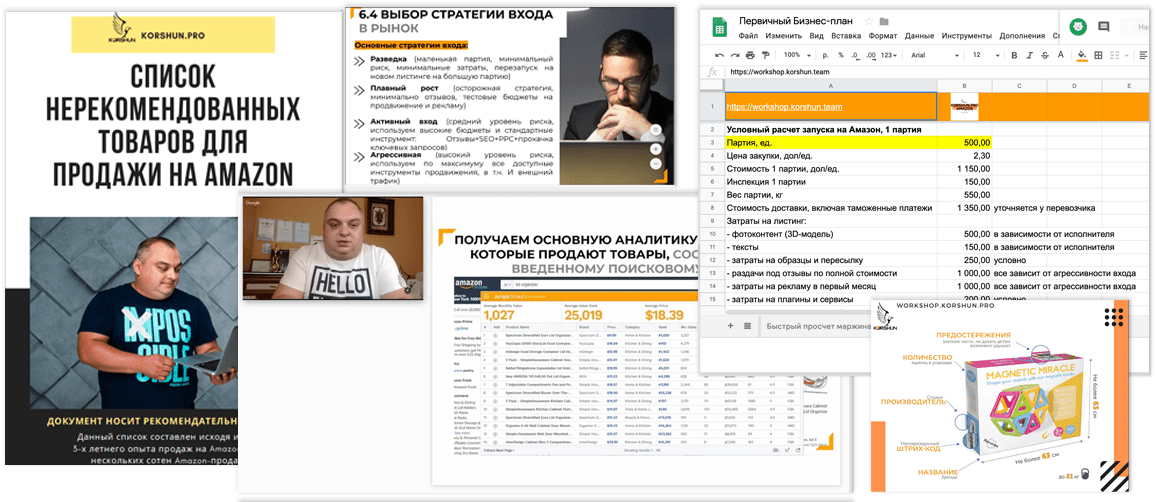Open the Инструменты menu
1156x502 pixels.
(x=967, y=35)
